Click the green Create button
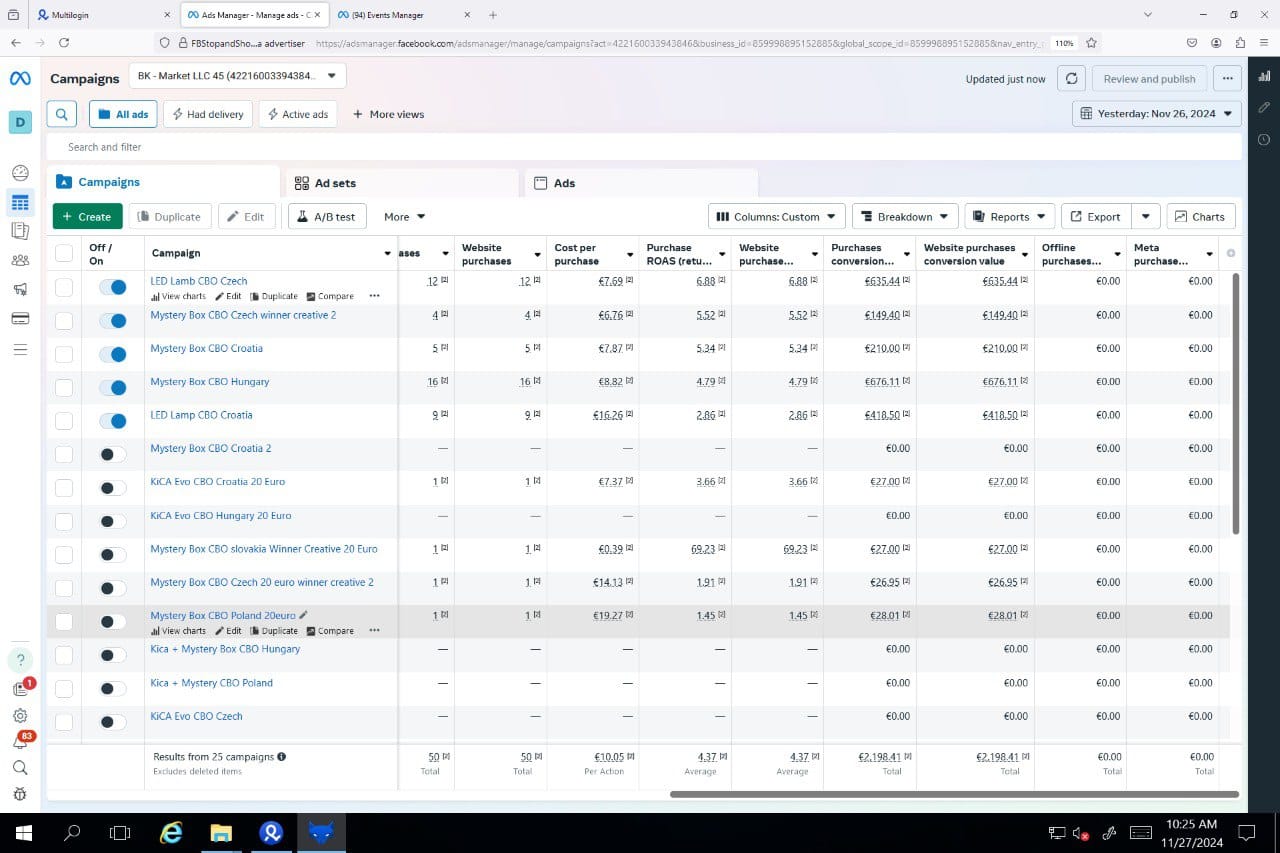This screenshot has height=853, width=1280. click(87, 216)
